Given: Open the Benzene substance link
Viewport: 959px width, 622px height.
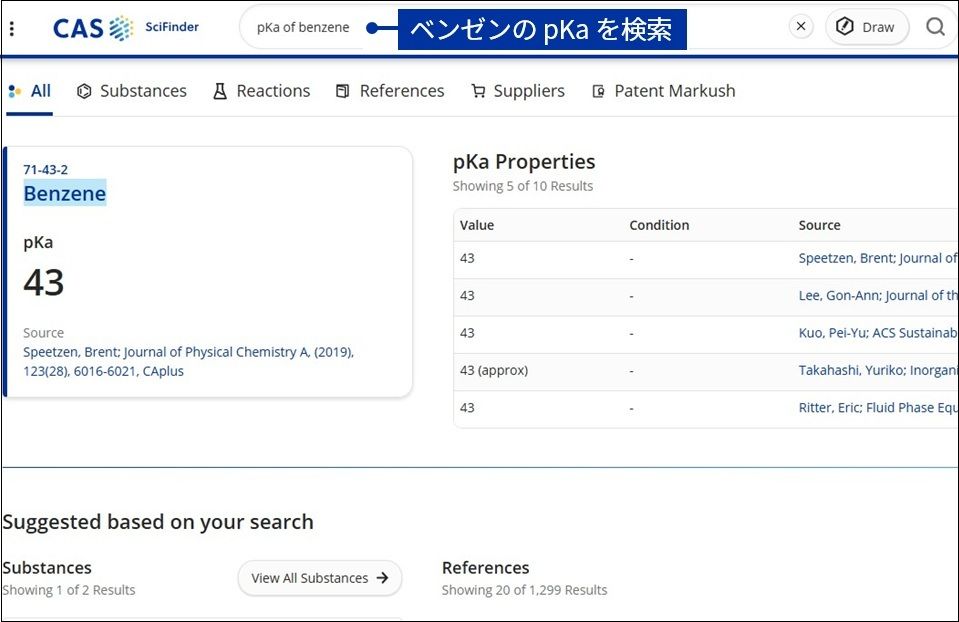Looking at the screenshot, I should 65,194.
